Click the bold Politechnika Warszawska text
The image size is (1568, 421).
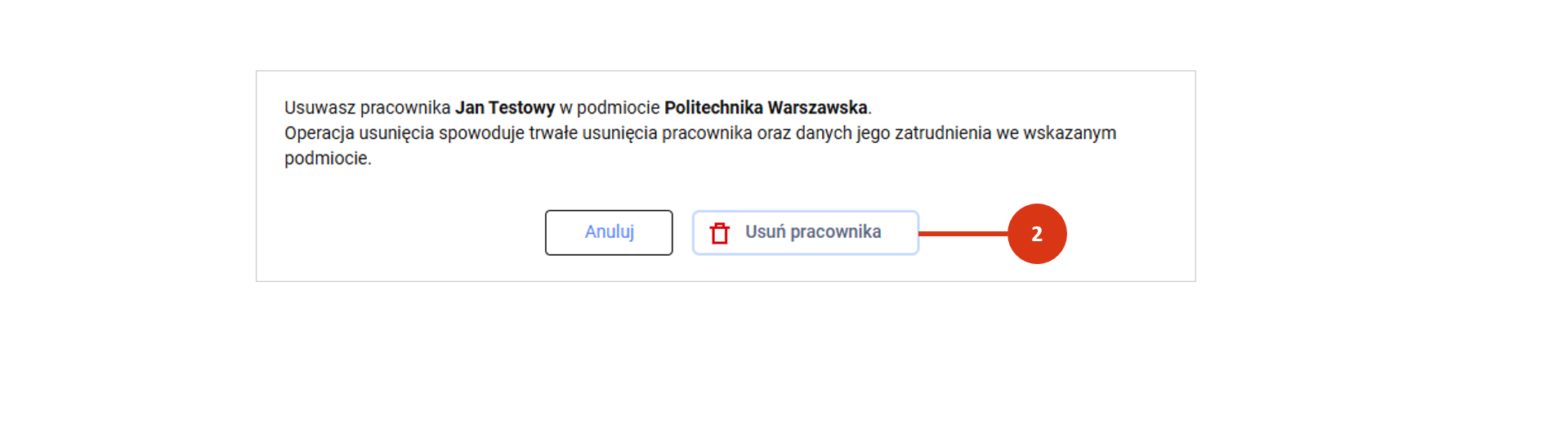coord(766,107)
